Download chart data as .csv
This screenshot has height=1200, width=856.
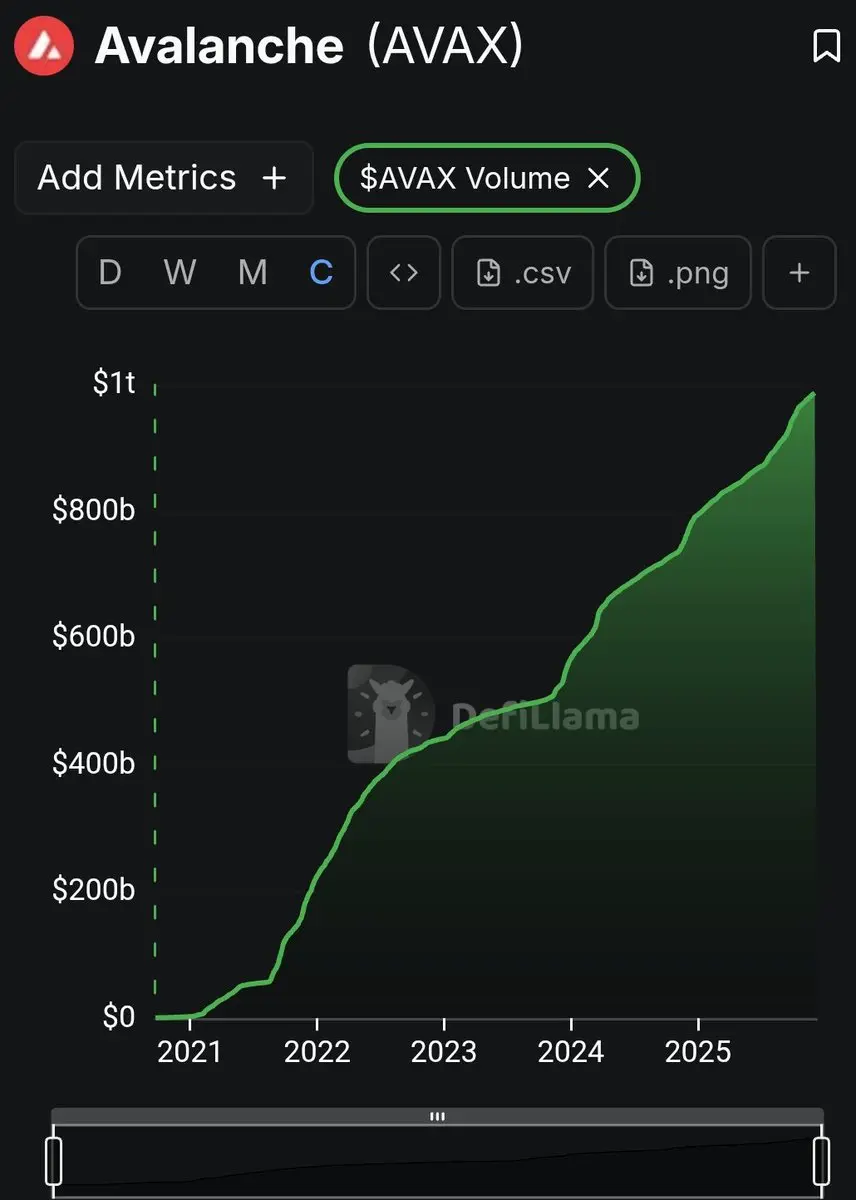pyautogui.click(x=522, y=272)
